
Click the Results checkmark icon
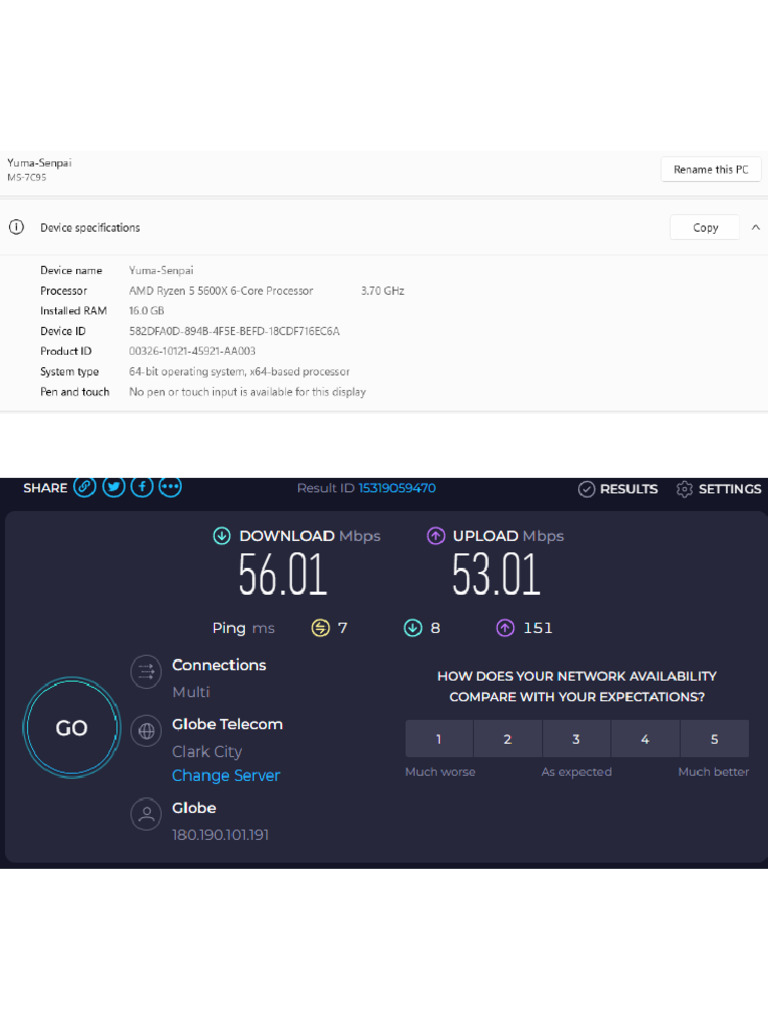(586, 489)
